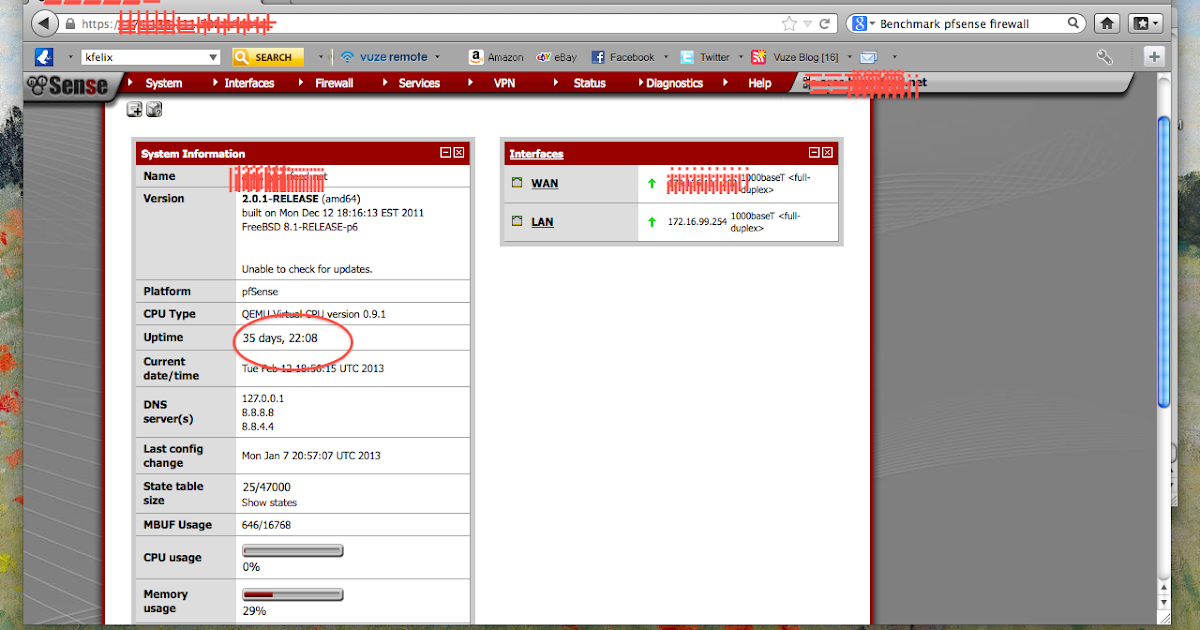Click the Vuze toolbar logo icon
The width and height of the screenshot is (1200, 630).
[44, 57]
